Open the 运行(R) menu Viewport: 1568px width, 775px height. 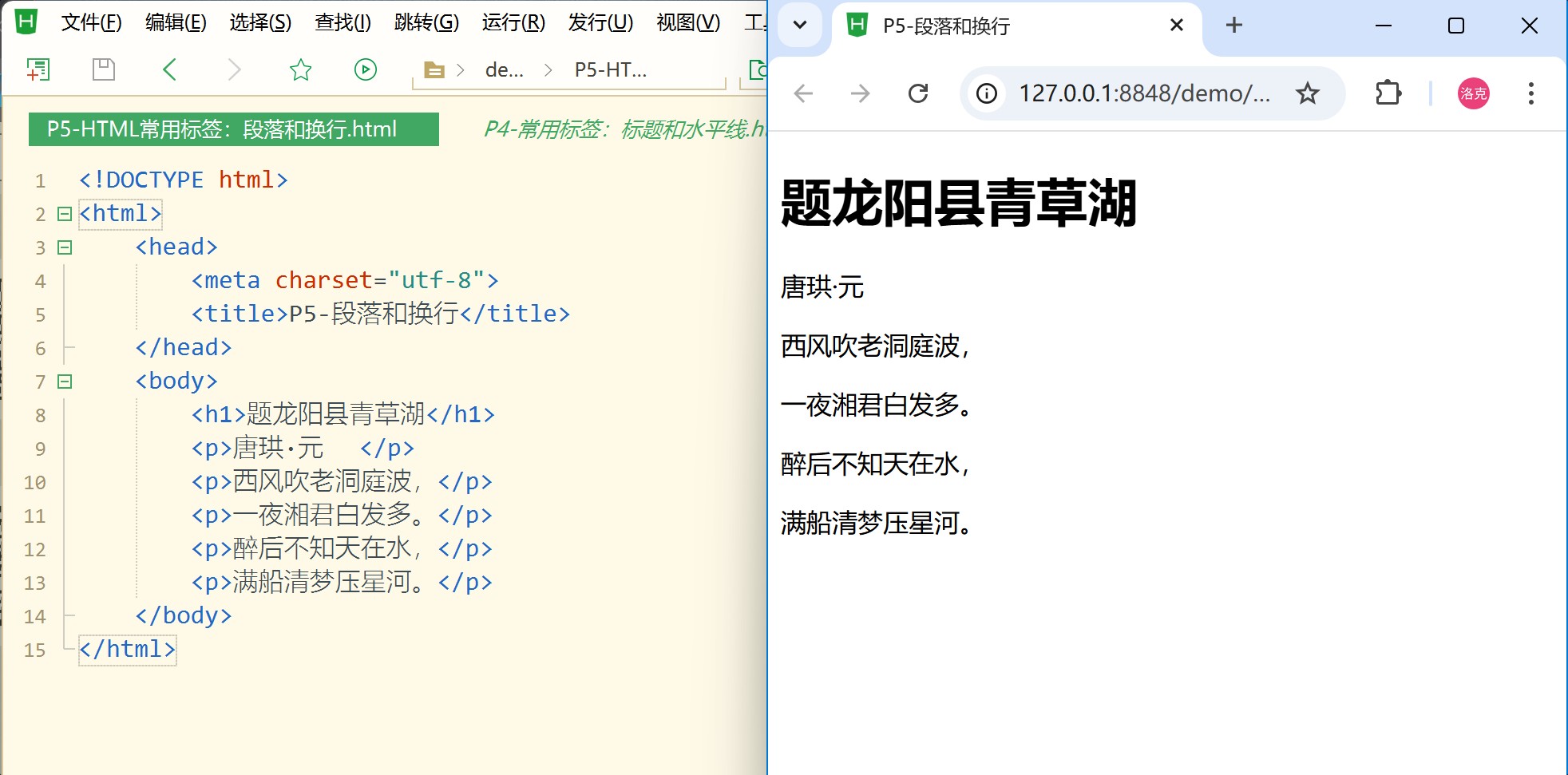click(513, 22)
